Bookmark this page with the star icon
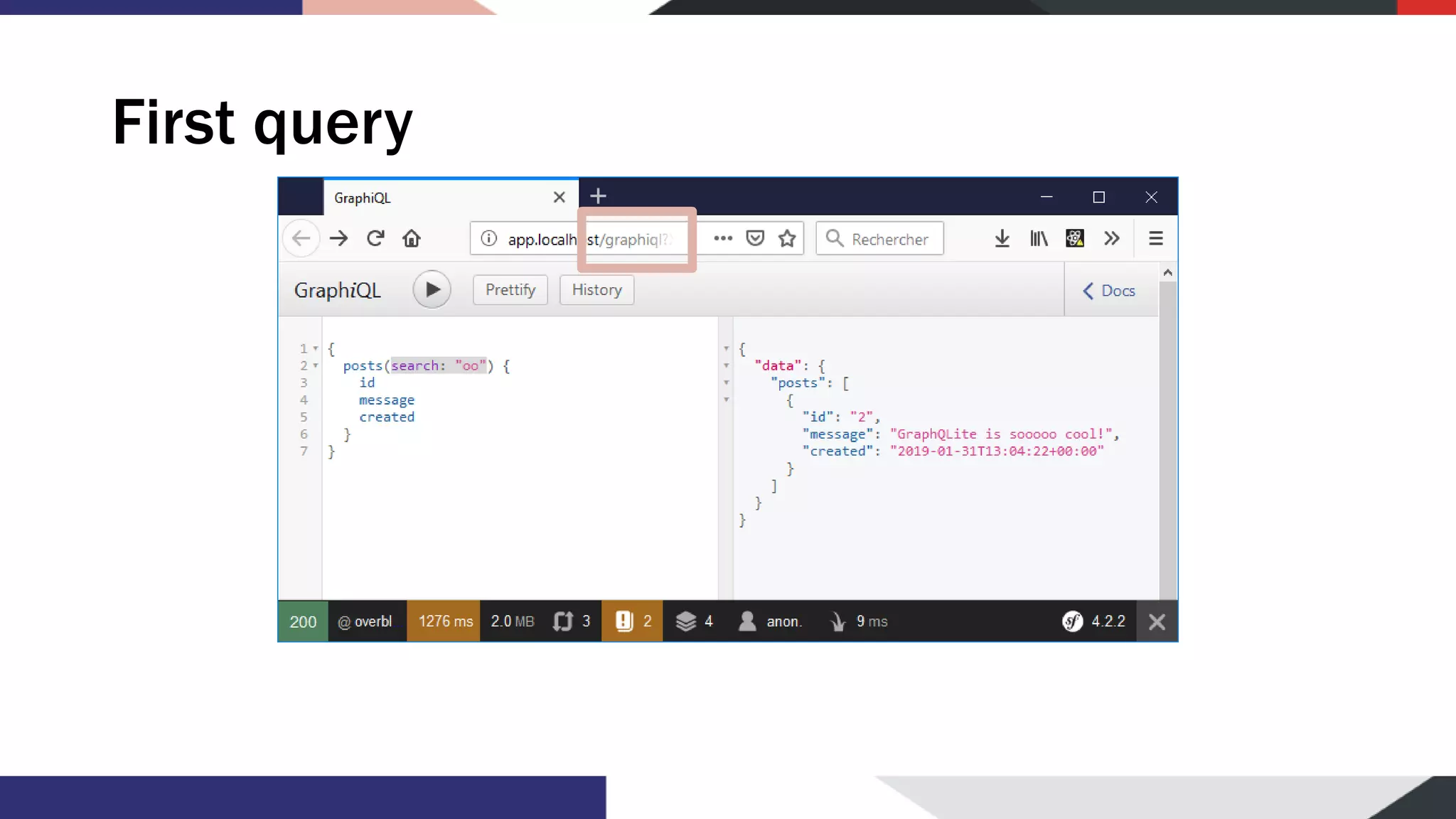Image resolution: width=1456 pixels, height=819 pixels. [787, 238]
